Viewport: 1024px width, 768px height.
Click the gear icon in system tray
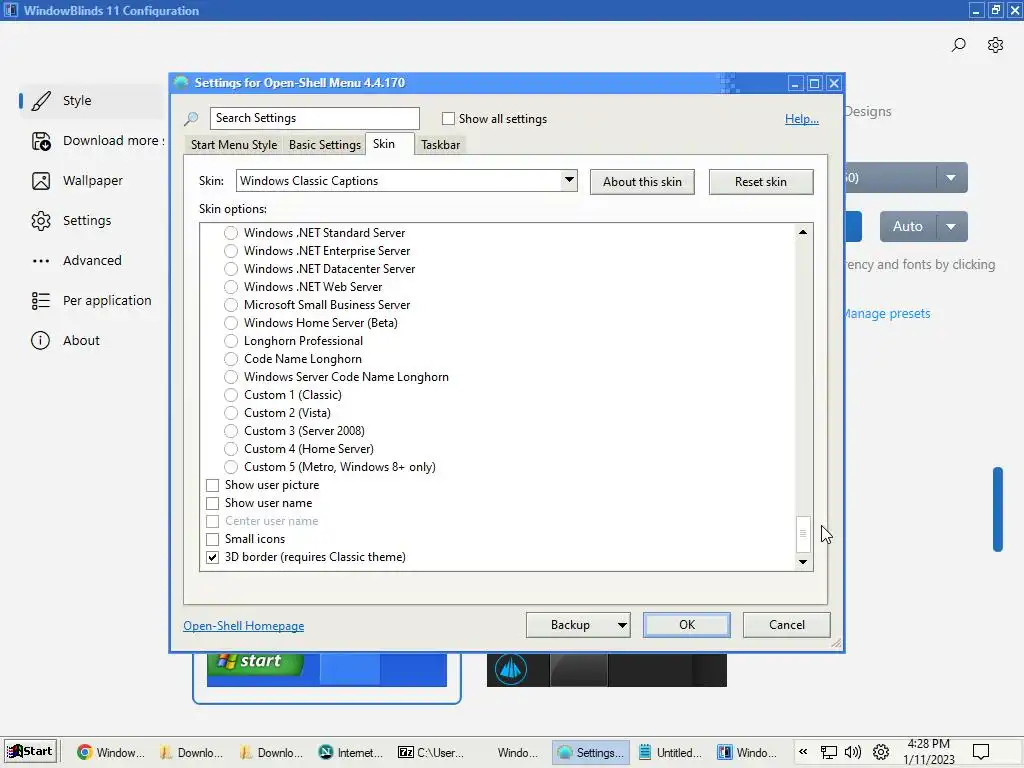pyautogui.click(x=880, y=752)
